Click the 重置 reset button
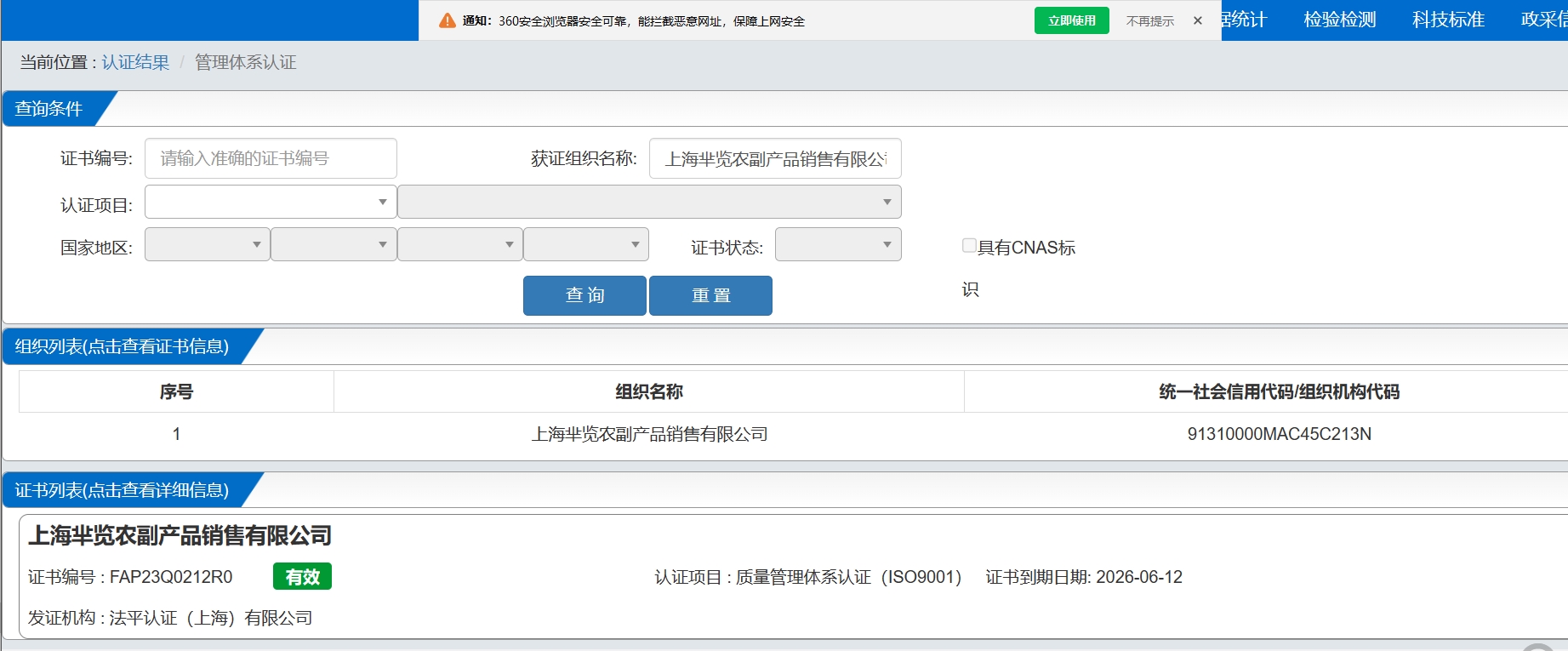The image size is (1568, 651). [x=710, y=295]
